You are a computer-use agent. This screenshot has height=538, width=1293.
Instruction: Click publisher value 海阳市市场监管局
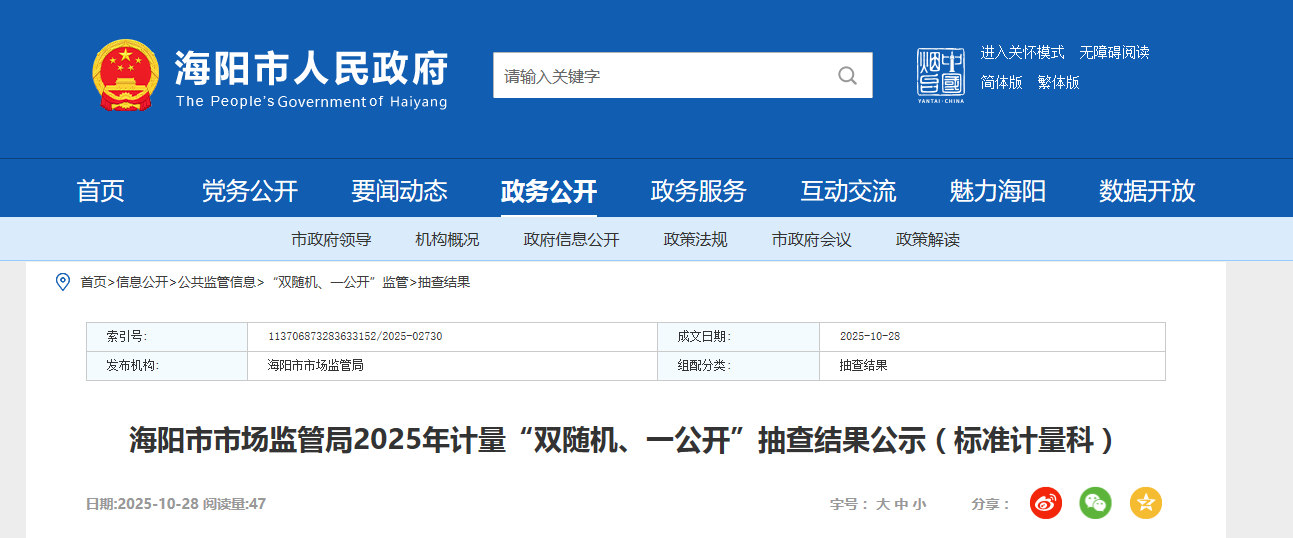(x=315, y=366)
